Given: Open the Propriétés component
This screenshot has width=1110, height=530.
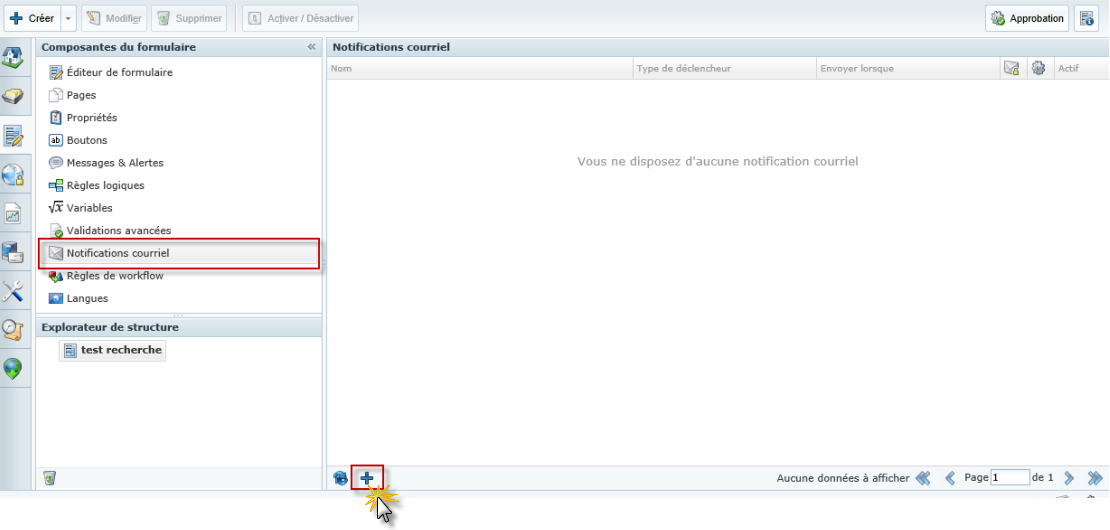Looking at the screenshot, I should 83,117.
